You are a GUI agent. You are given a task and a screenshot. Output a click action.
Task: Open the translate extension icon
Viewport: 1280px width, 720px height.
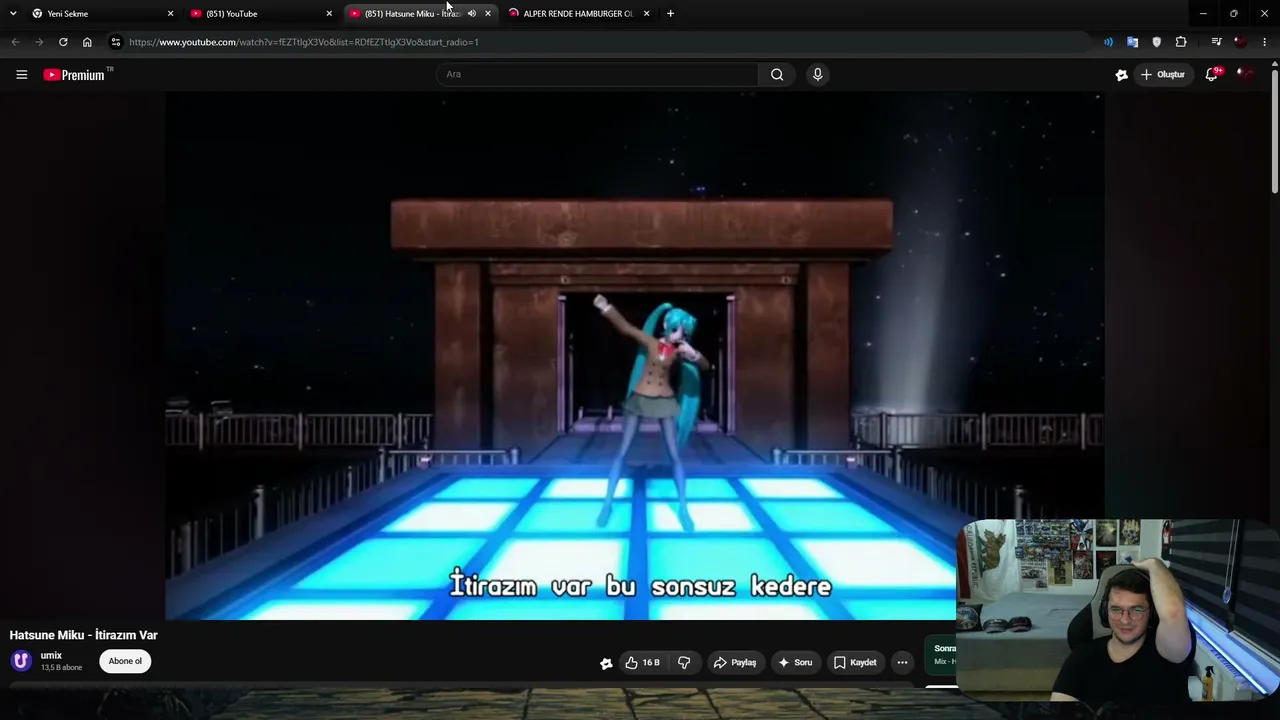point(1132,42)
